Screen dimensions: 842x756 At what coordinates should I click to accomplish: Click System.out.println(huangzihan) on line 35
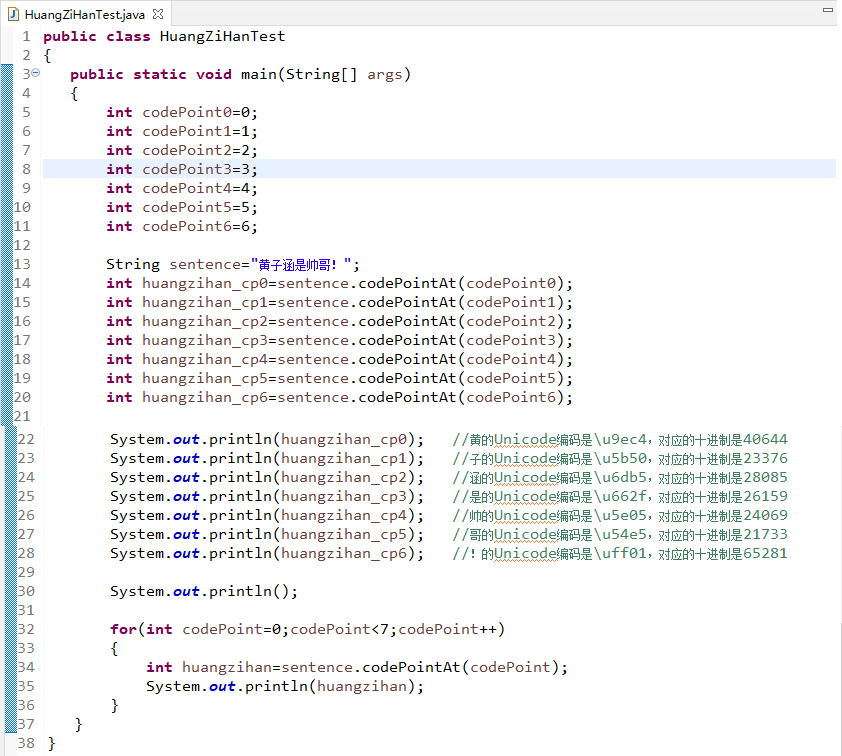pyautogui.click(x=285, y=686)
